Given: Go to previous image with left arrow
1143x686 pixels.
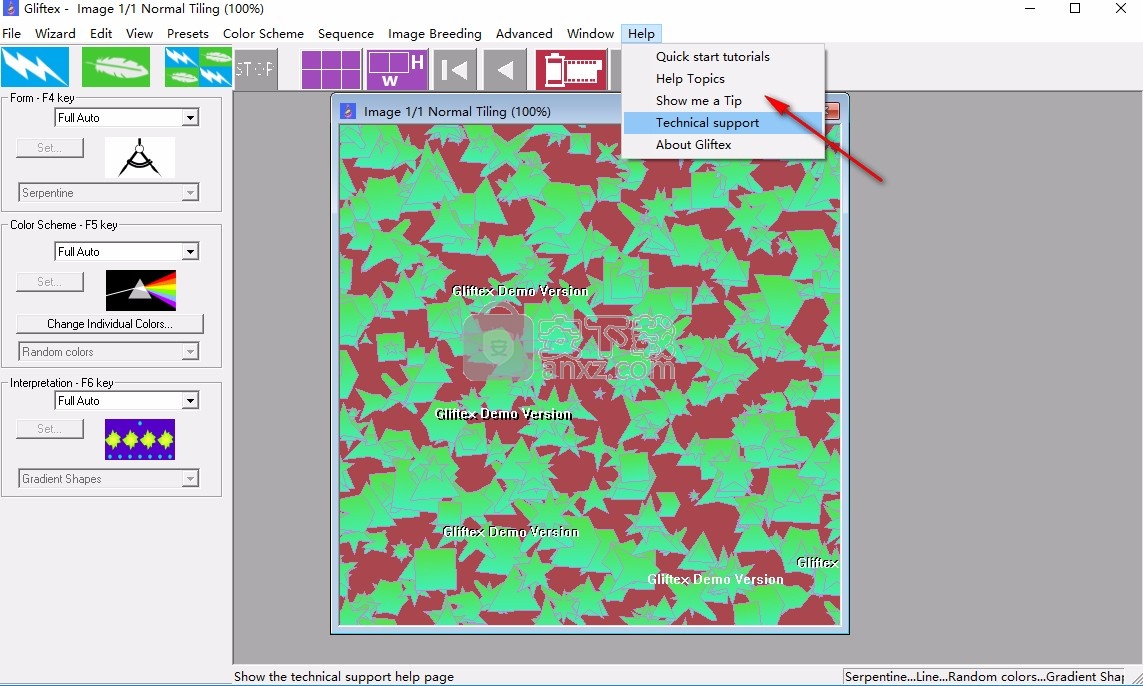Looking at the screenshot, I should click(x=505, y=70).
